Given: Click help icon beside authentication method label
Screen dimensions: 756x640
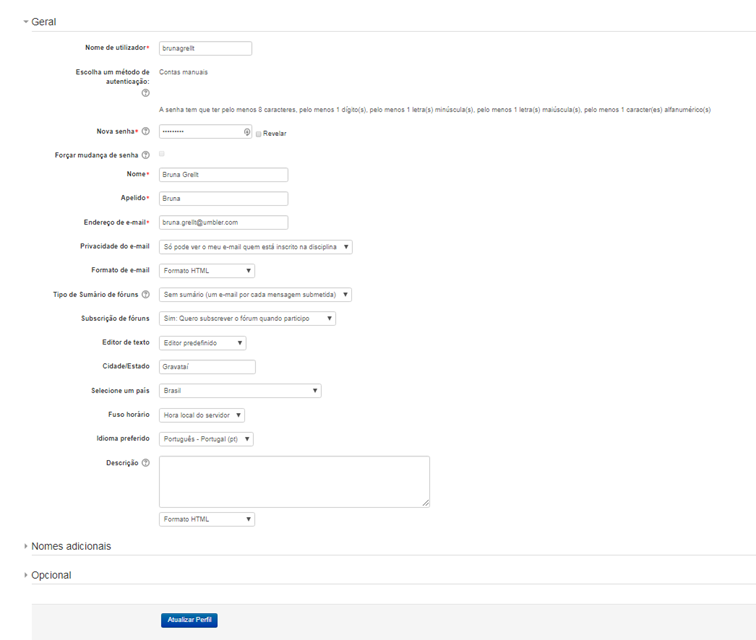Looking at the screenshot, I should (146, 93).
